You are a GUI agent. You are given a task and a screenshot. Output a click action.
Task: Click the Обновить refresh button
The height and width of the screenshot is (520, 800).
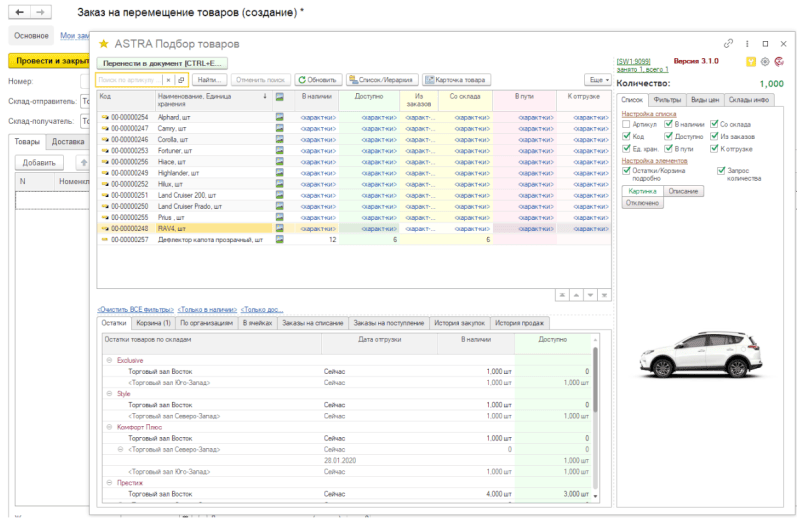(x=319, y=79)
